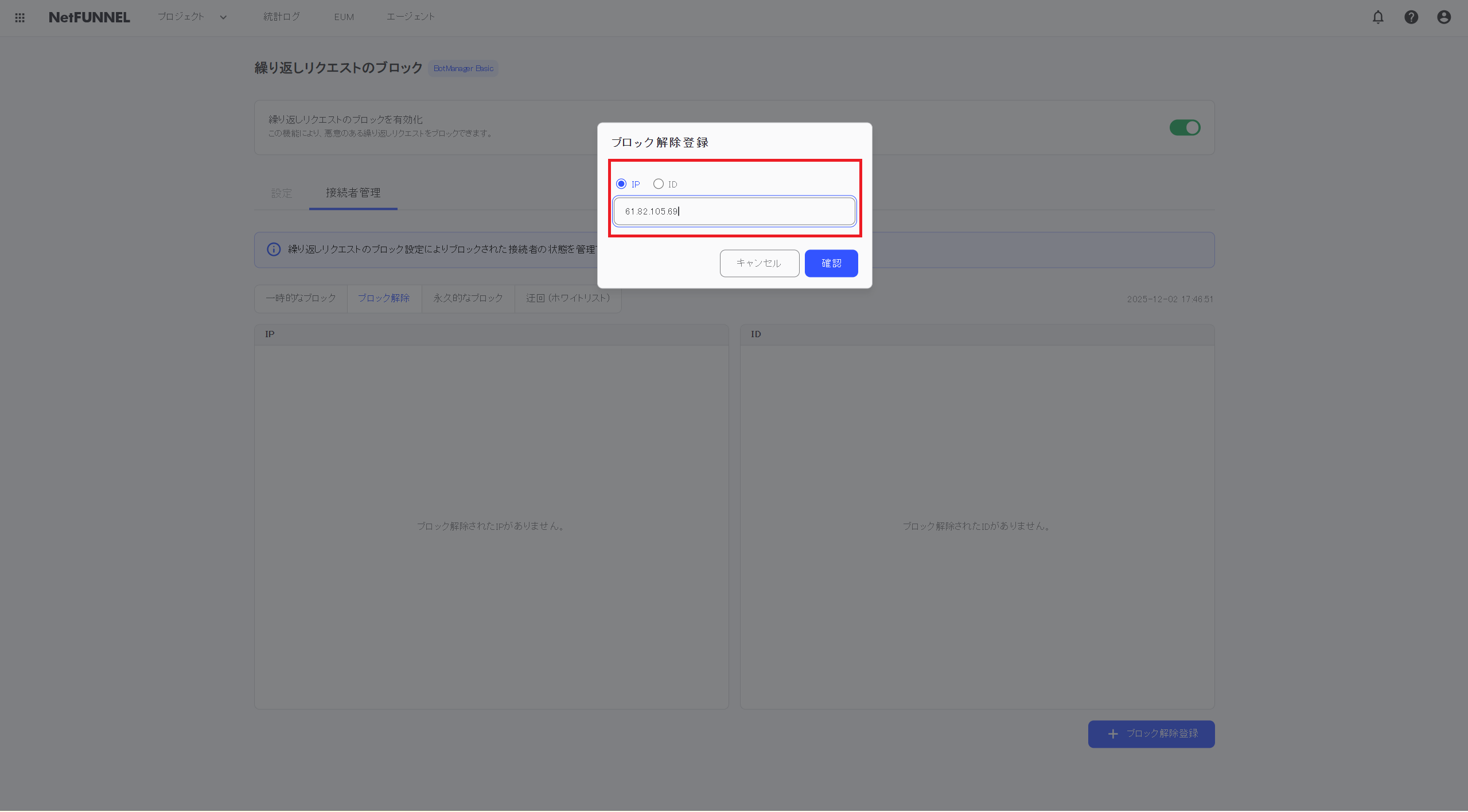Switch to the 設定 tab
The width and height of the screenshot is (1468, 812).
point(282,193)
